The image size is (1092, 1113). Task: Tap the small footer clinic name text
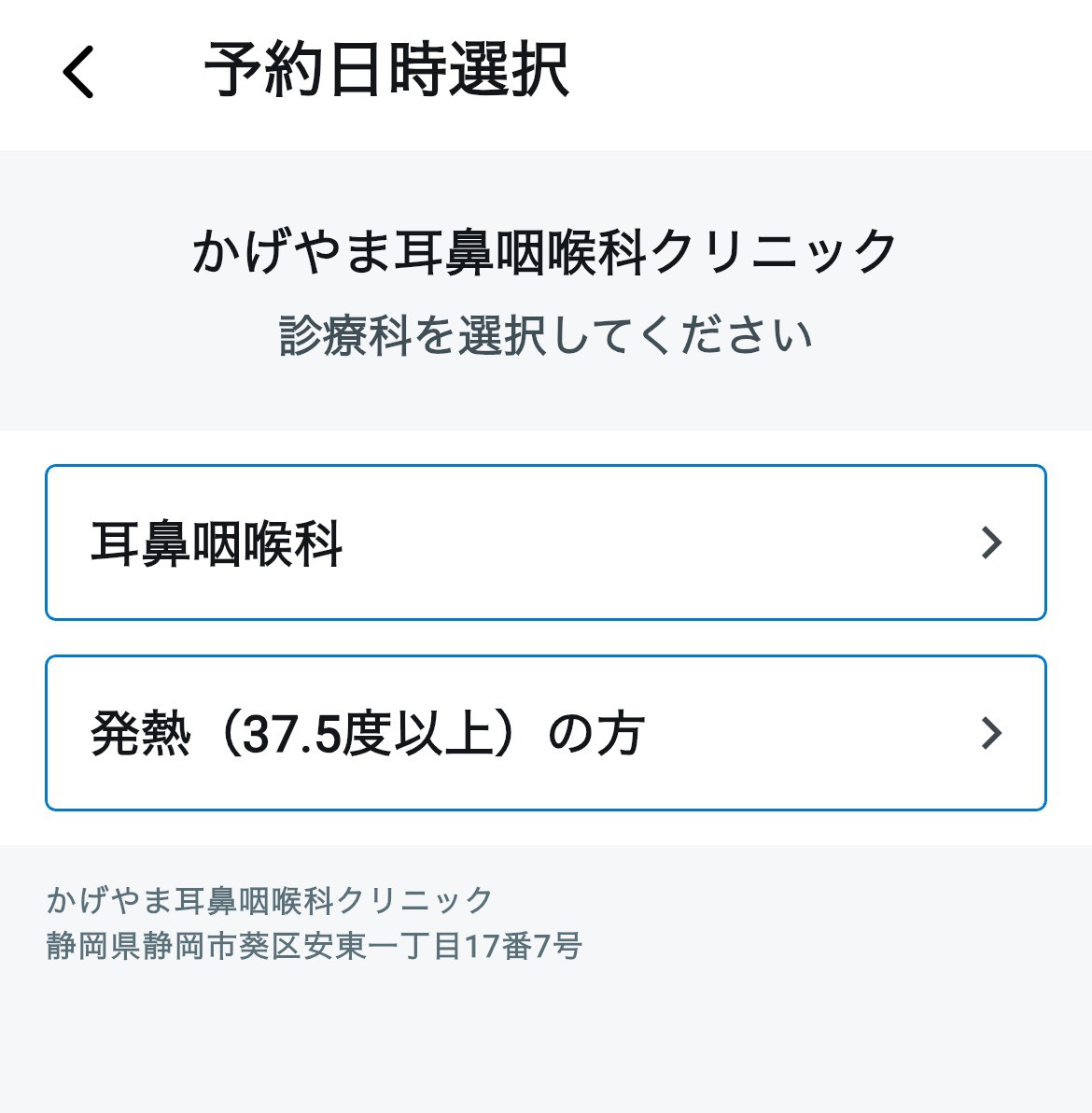[270, 900]
